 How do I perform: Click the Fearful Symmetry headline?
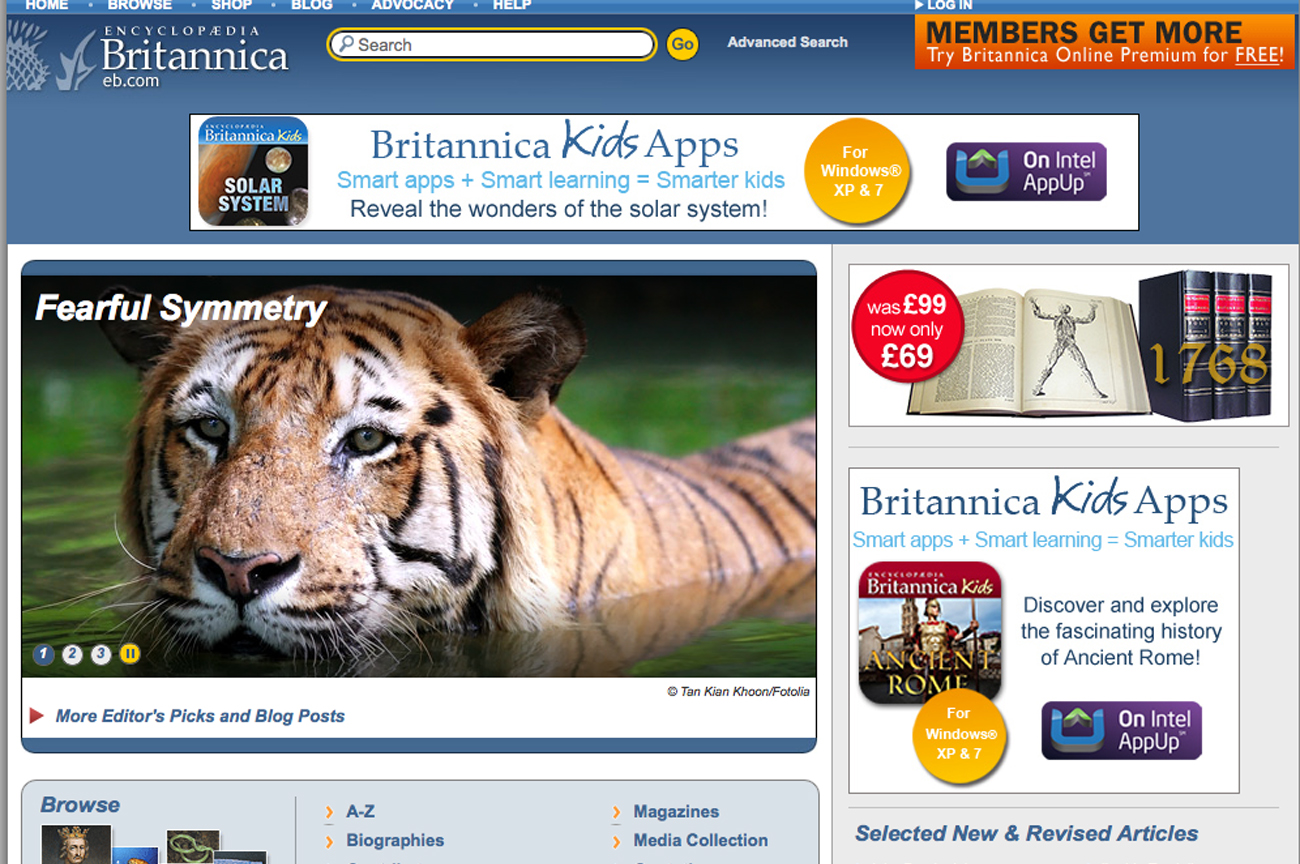(x=181, y=308)
